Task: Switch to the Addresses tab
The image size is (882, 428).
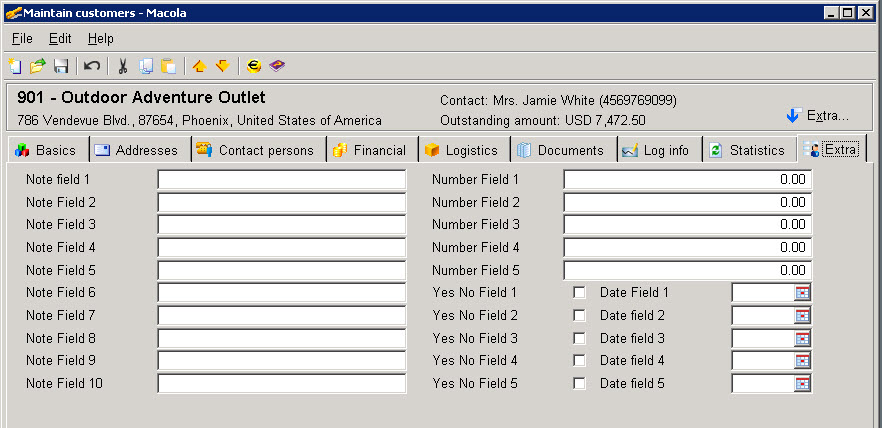Action: [140, 150]
